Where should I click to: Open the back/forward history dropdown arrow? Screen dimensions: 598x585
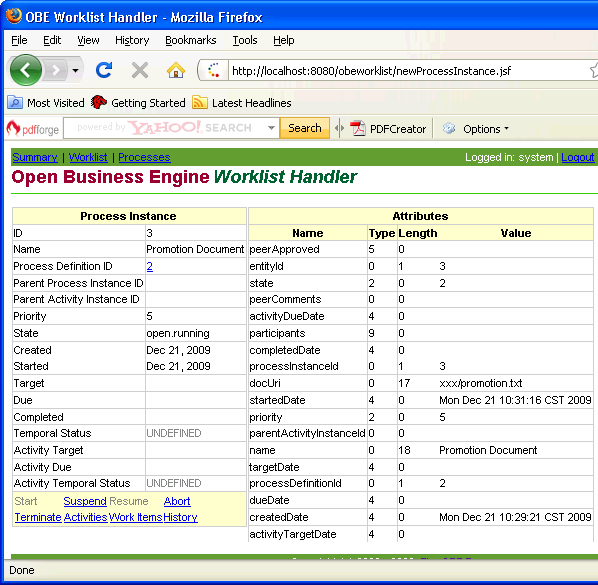click(x=76, y=71)
